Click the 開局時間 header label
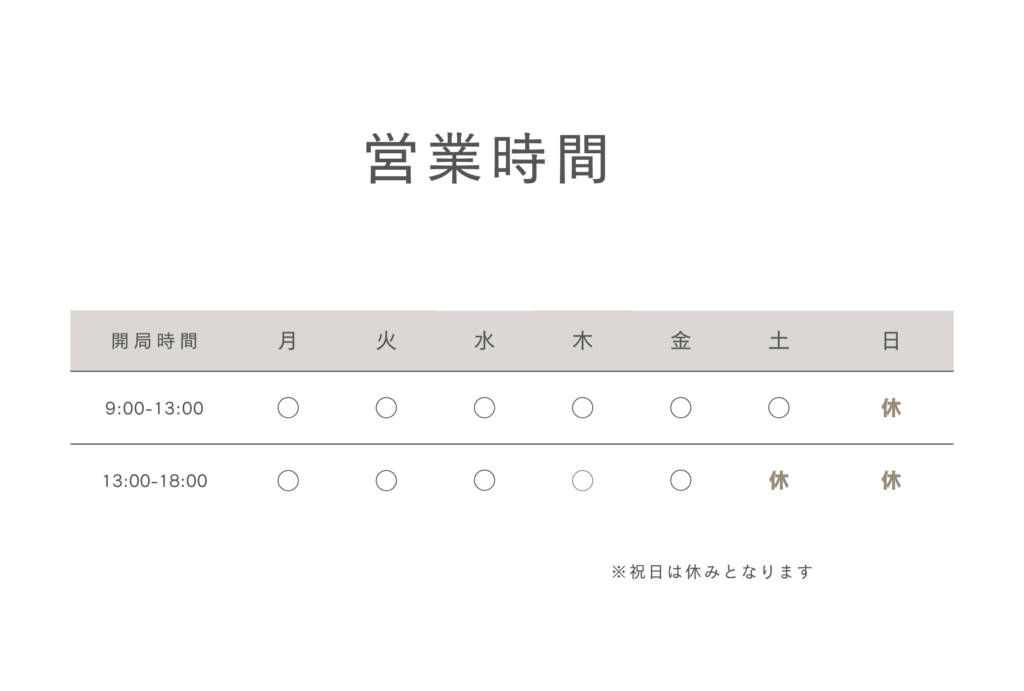This screenshot has height=691, width=1024. pyautogui.click(x=155, y=341)
